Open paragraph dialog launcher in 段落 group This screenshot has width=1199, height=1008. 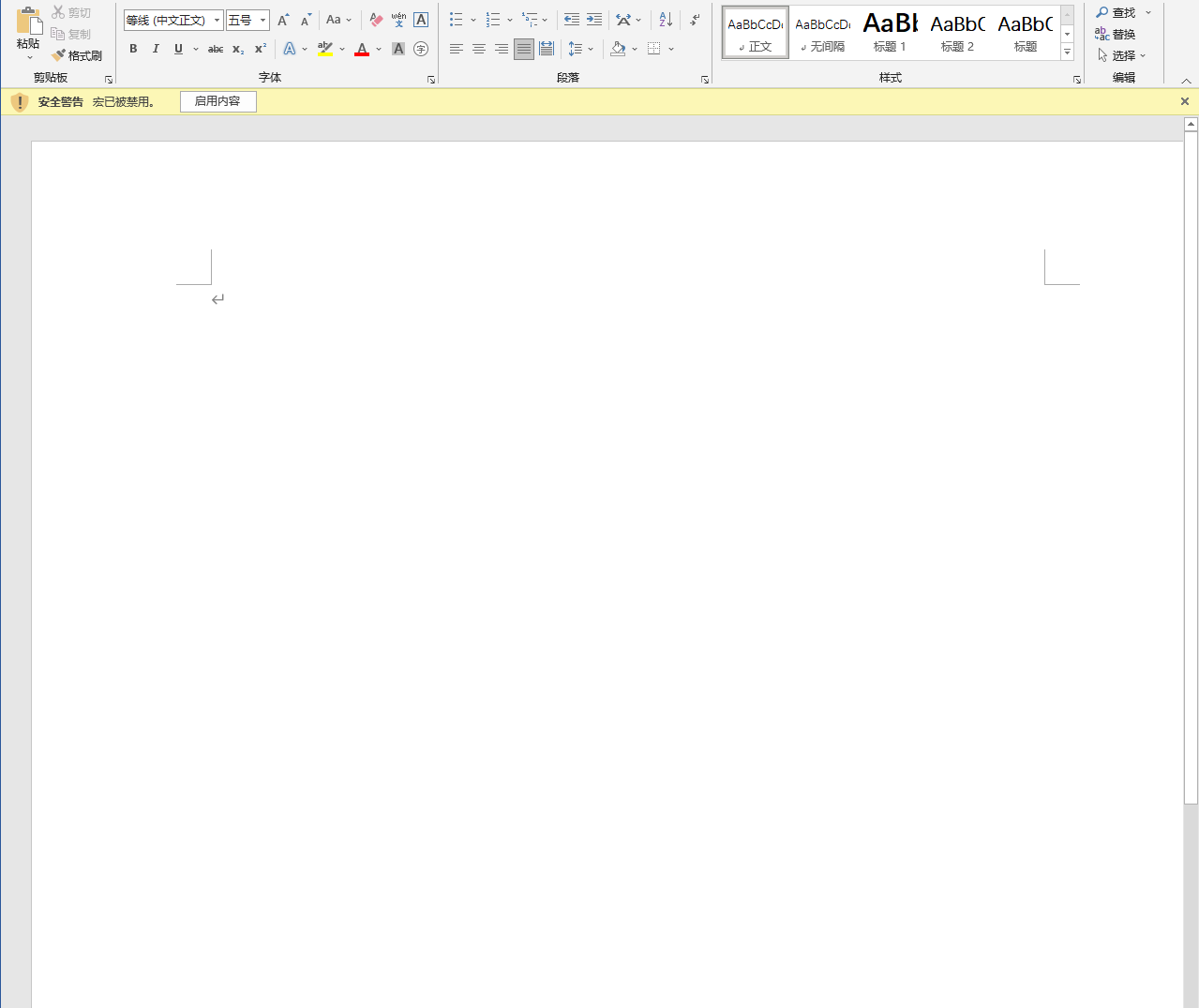[705, 80]
